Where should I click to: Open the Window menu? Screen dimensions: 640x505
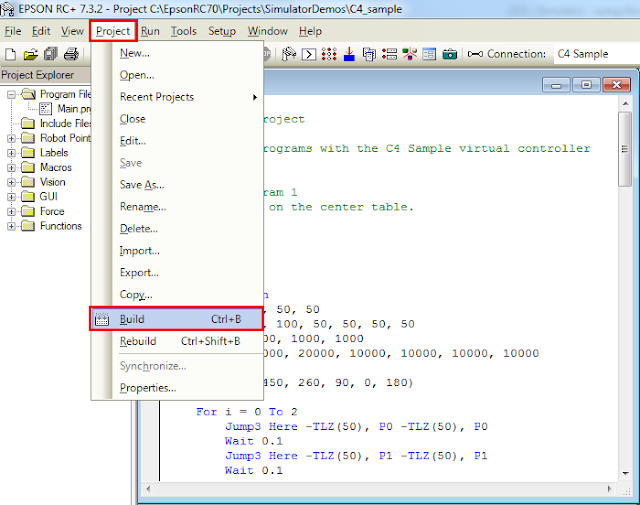[x=267, y=31]
